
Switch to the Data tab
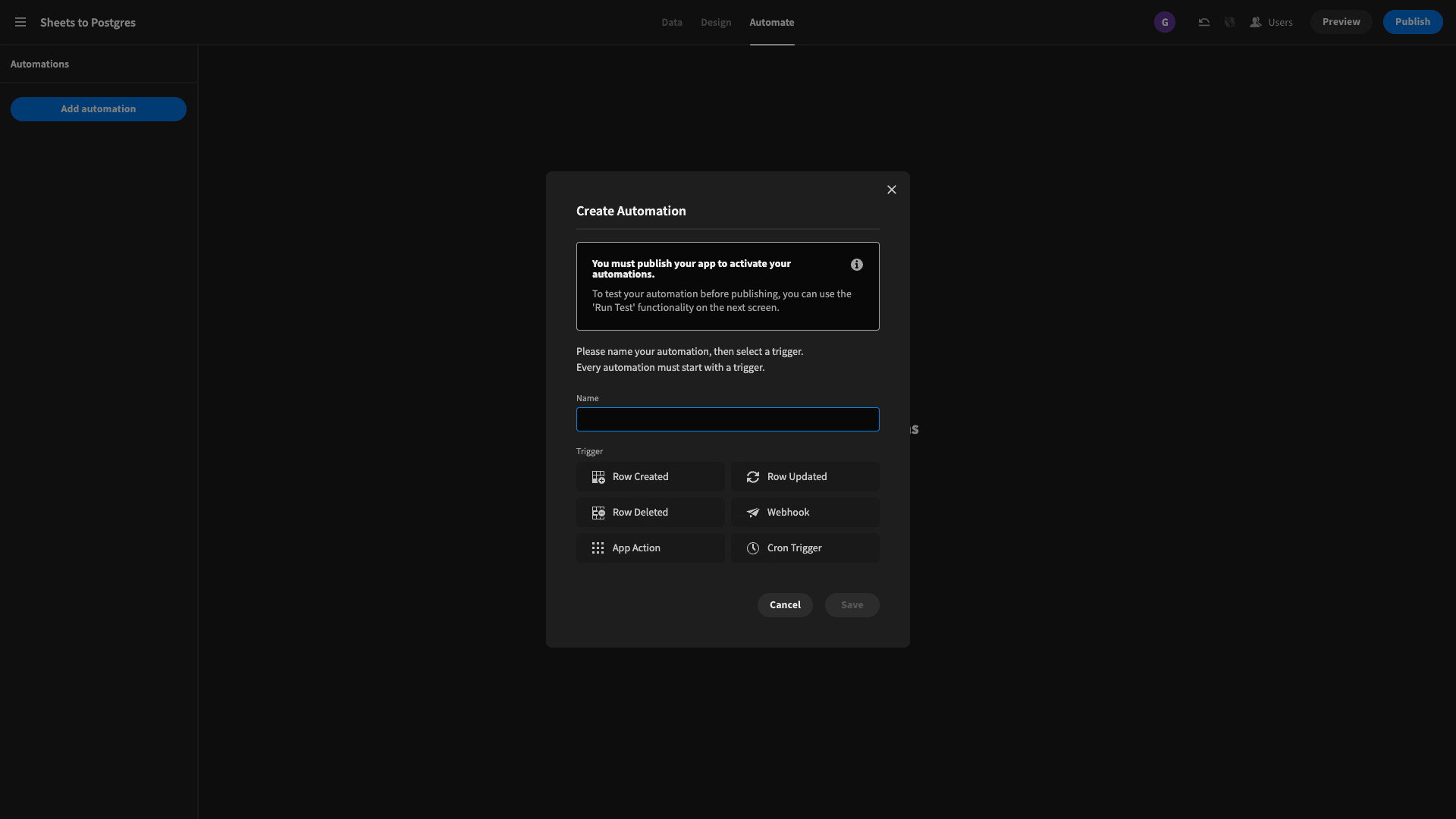click(672, 23)
